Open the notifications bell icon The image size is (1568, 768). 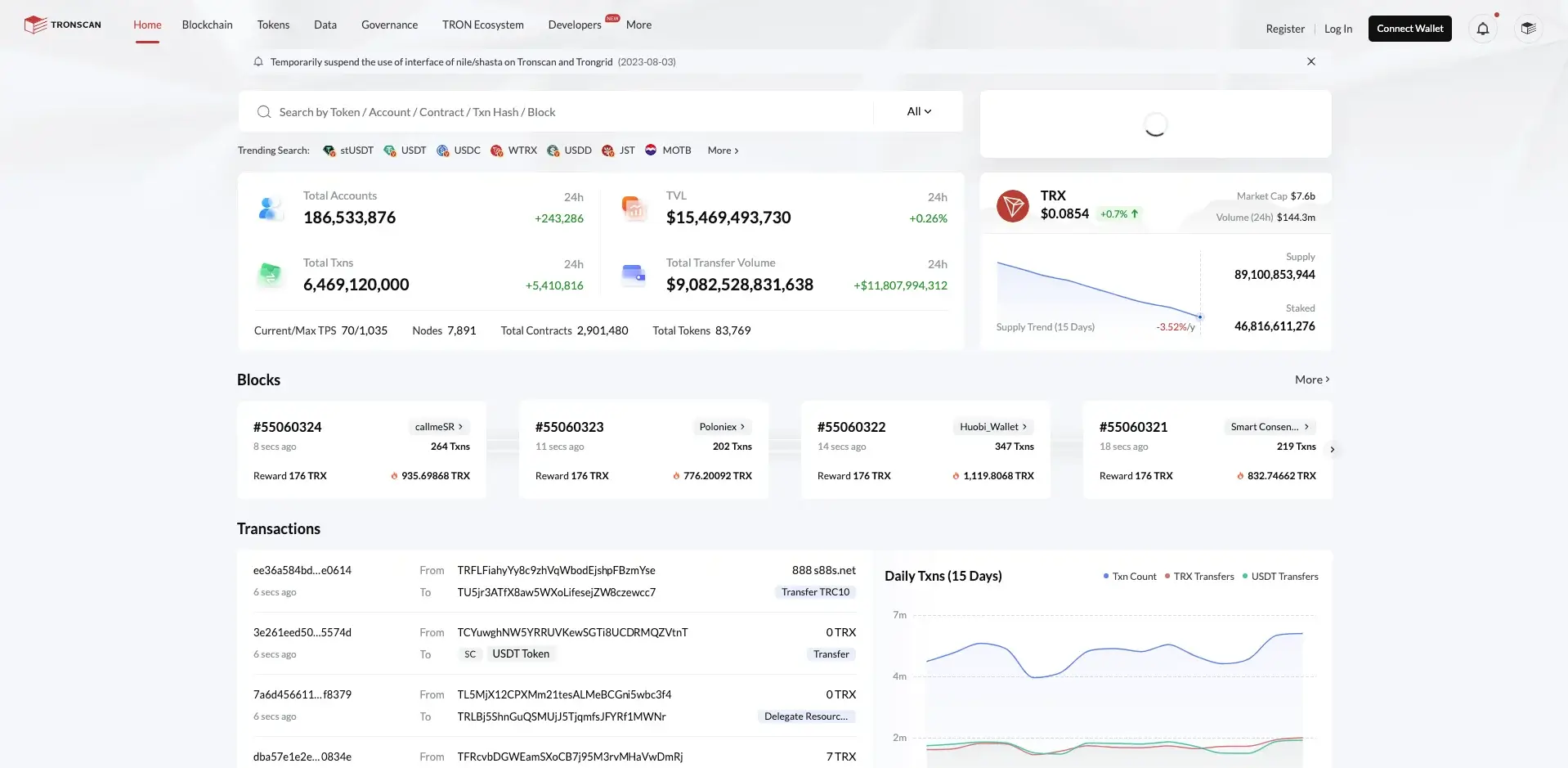(x=1482, y=29)
